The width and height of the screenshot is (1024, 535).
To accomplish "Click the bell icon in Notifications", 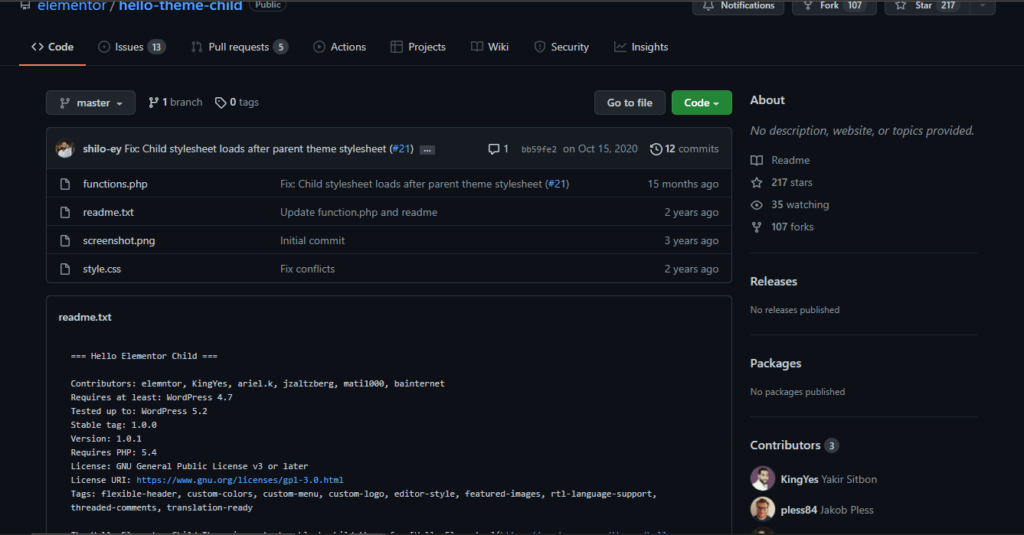I will tap(708, 5).
